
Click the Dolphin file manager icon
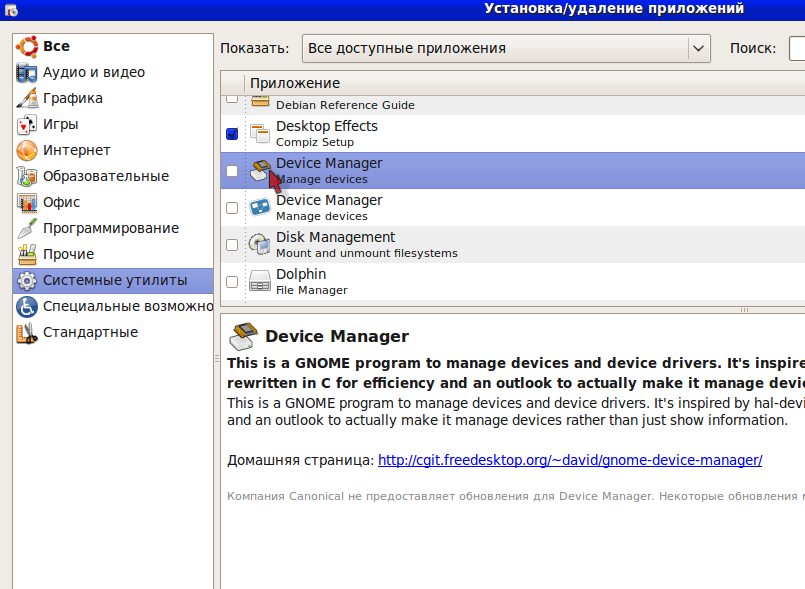pyautogui.click(x=260, y=281)
